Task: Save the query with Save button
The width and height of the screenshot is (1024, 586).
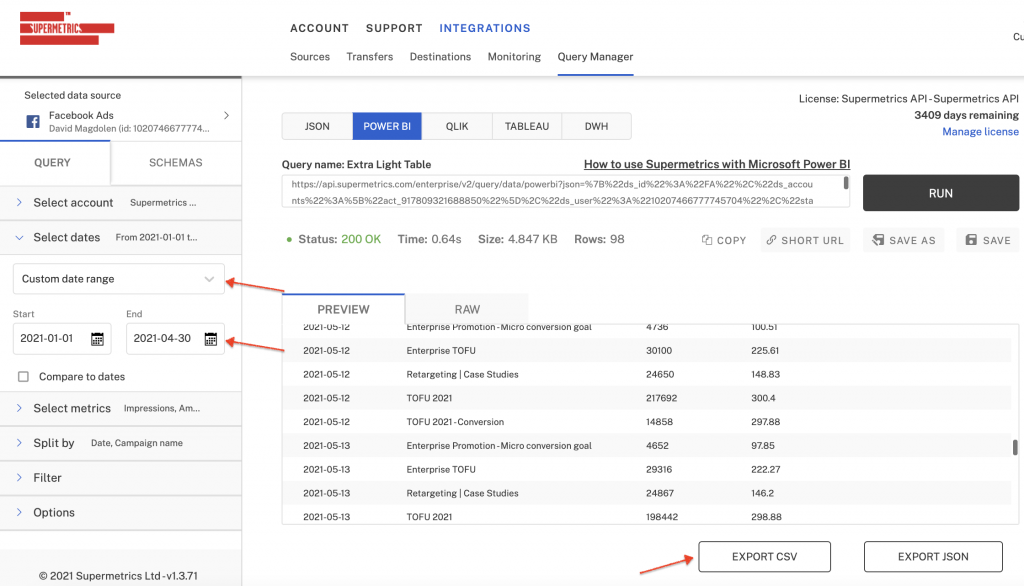Action: [x=987, y=240]
